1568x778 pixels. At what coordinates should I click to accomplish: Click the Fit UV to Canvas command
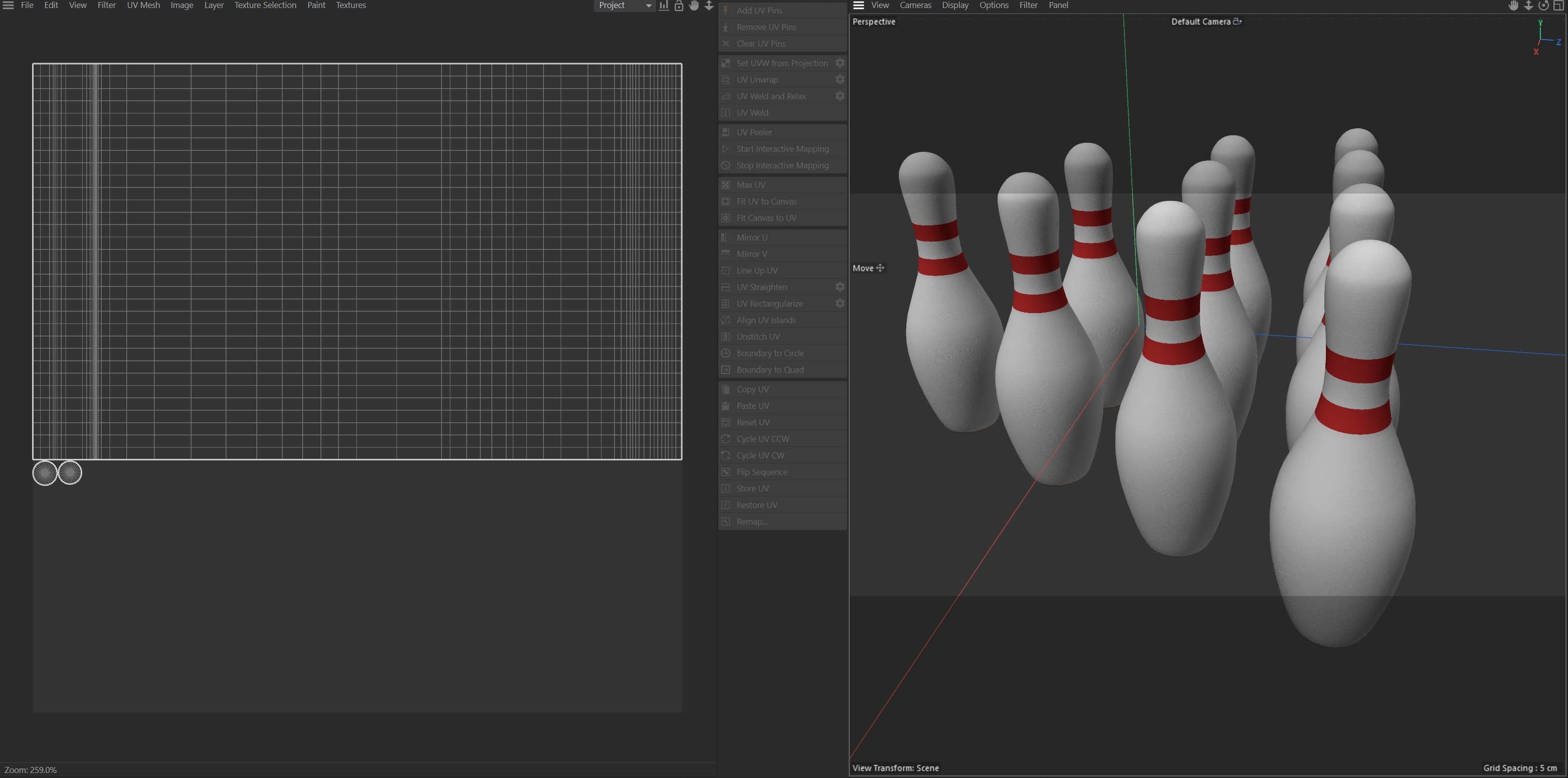coord(766,201)
